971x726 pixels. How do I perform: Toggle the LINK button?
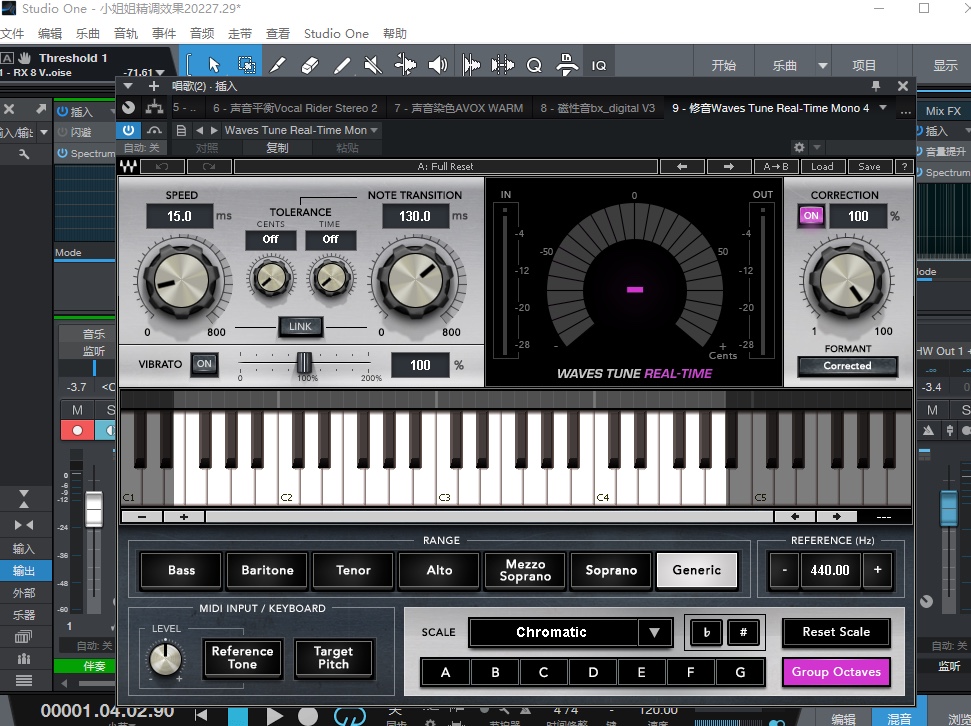tap(300, 326)
